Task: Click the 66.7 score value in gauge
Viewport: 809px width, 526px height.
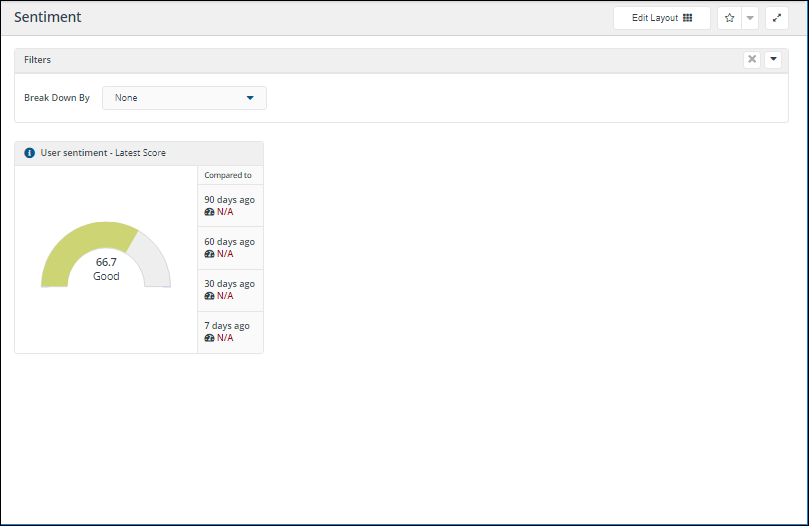Action: click(x=106, y=262)
